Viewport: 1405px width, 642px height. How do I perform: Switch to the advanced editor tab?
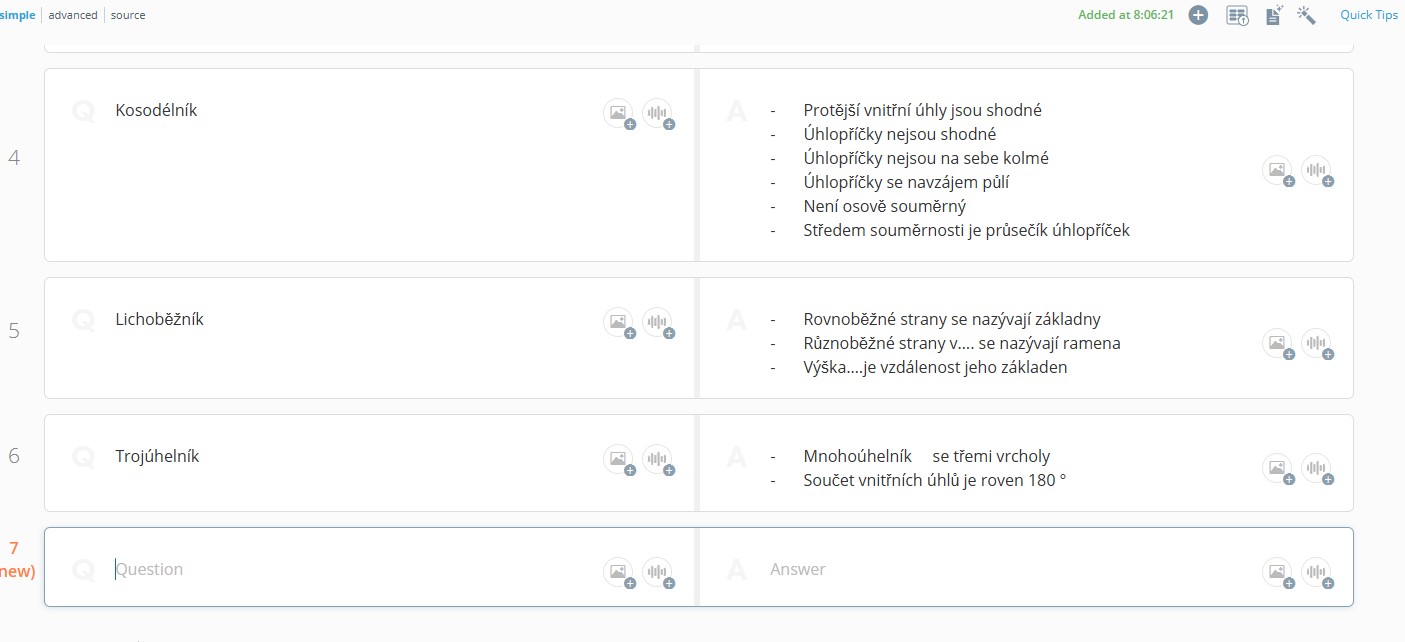73,15
